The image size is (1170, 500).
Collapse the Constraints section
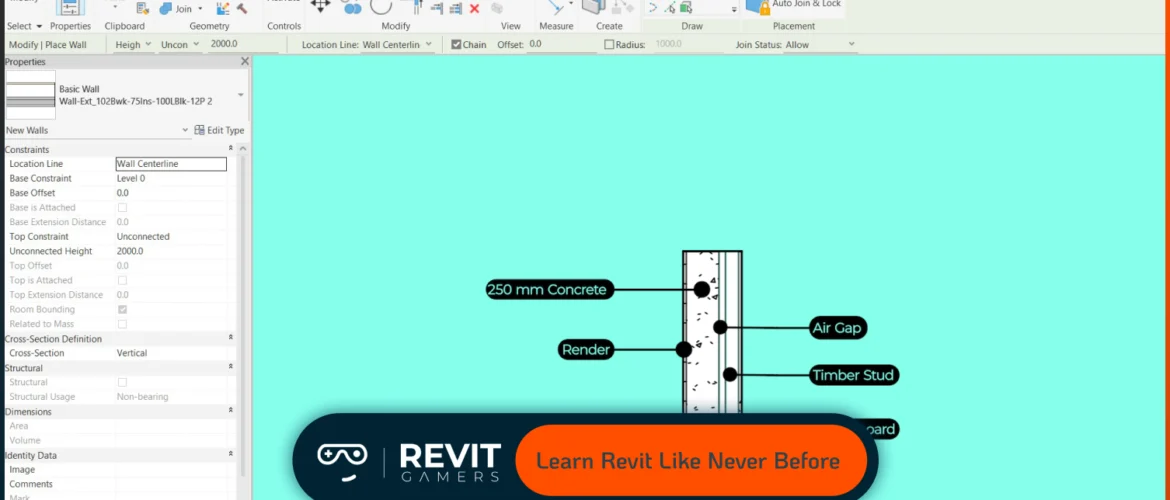pos(231,149)
